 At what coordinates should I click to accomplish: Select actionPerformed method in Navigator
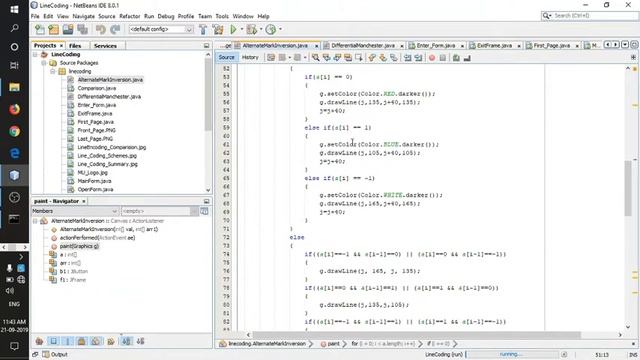(x=97, y=238)
